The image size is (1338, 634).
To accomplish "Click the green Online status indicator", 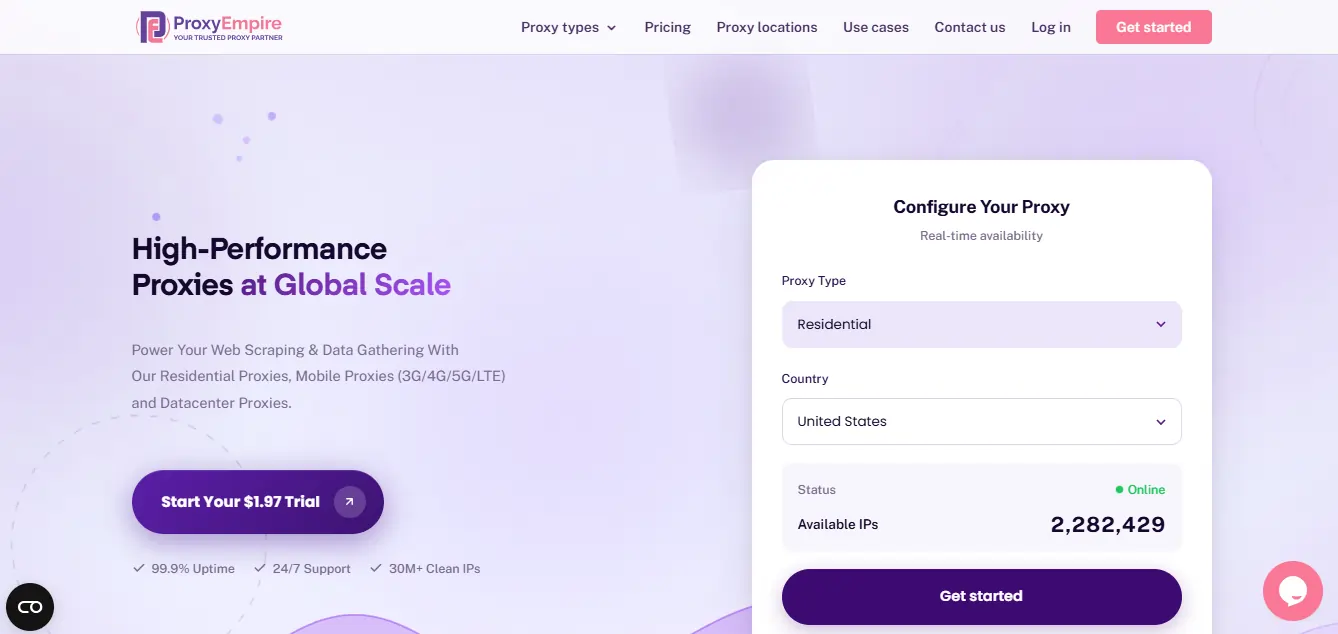I will [1120, 490].
